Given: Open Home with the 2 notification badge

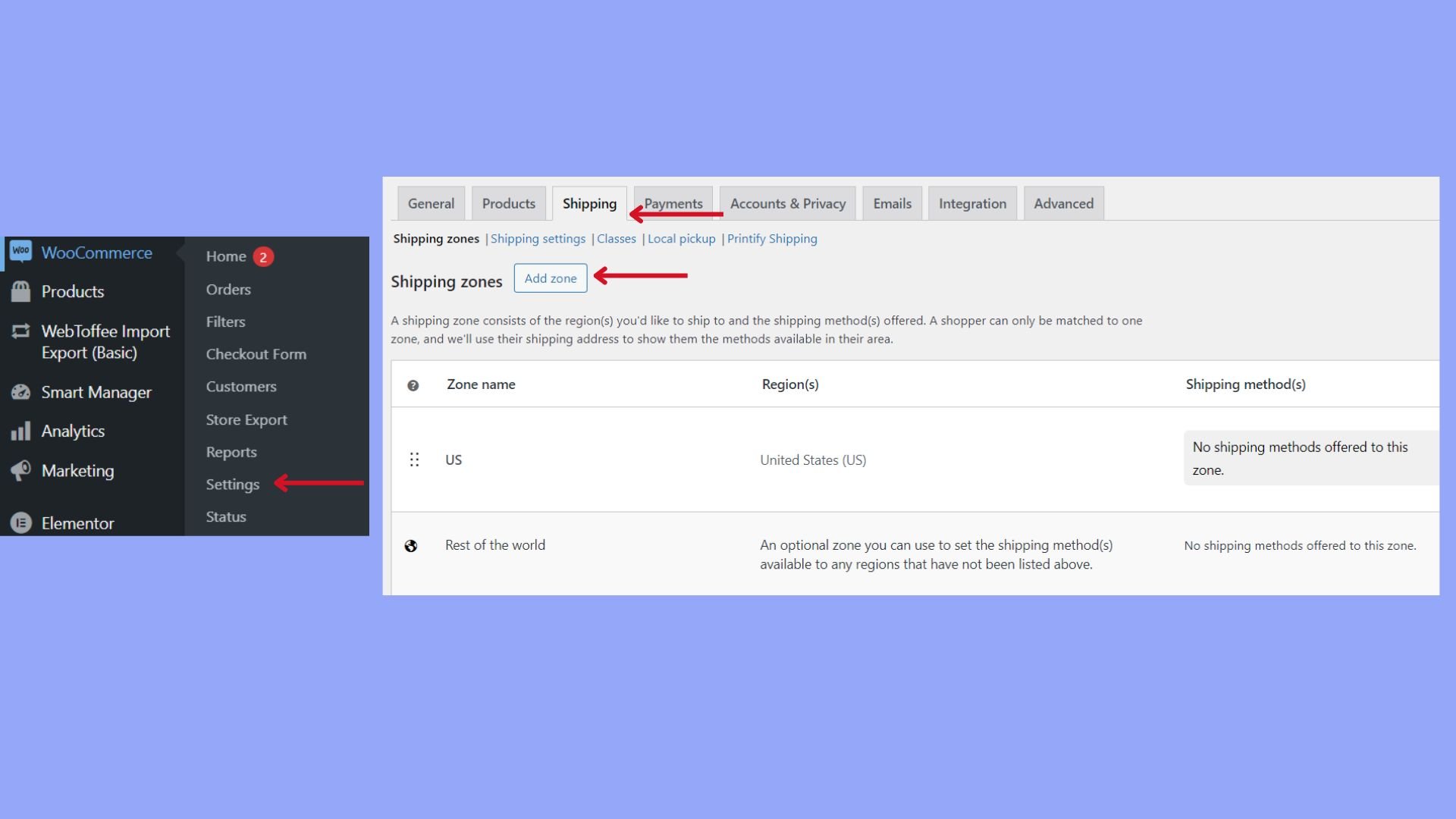Looking at the screenshot, I should 226,256.
